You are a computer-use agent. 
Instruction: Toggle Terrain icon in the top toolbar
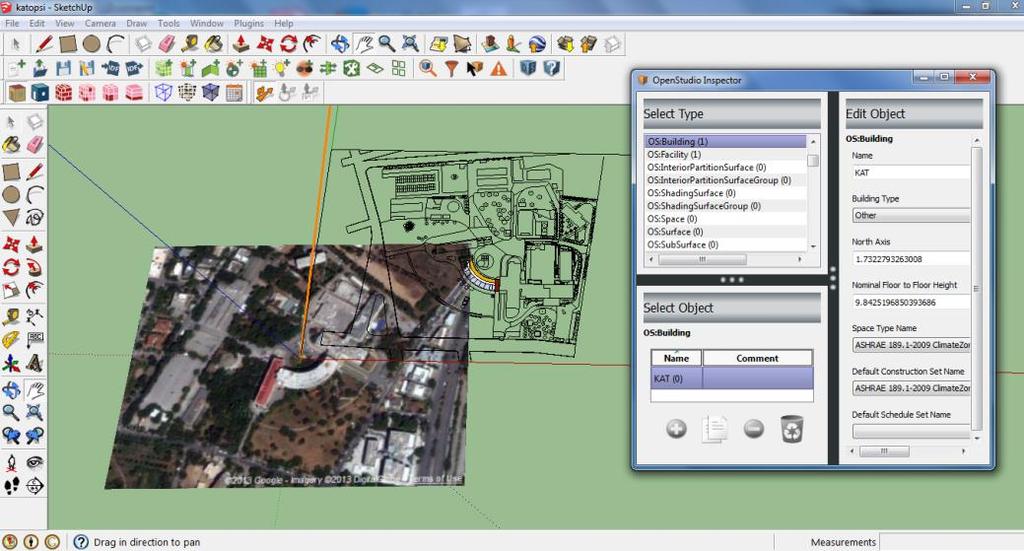462,44
